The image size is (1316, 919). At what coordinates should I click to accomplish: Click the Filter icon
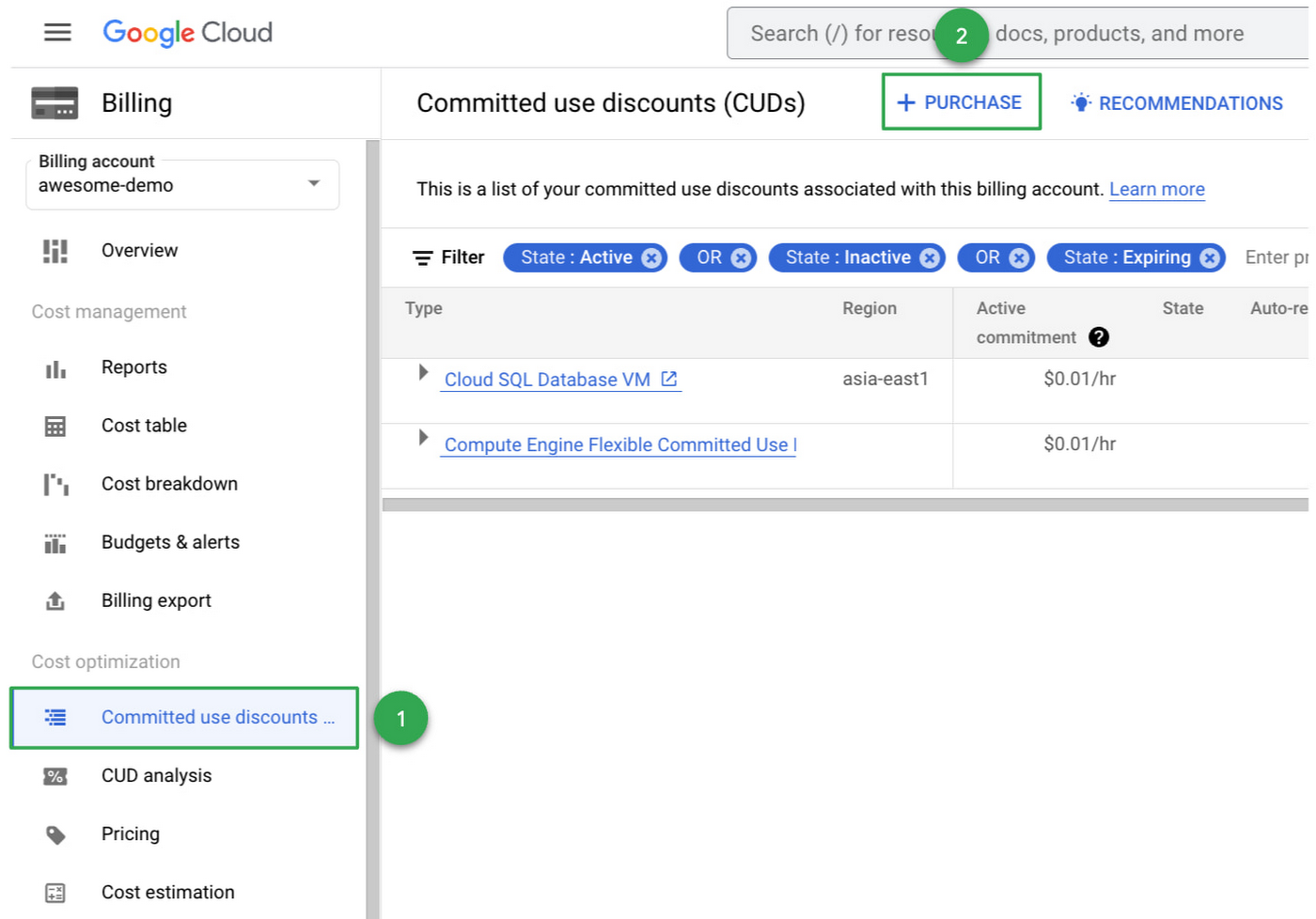[x=423, y=257]
